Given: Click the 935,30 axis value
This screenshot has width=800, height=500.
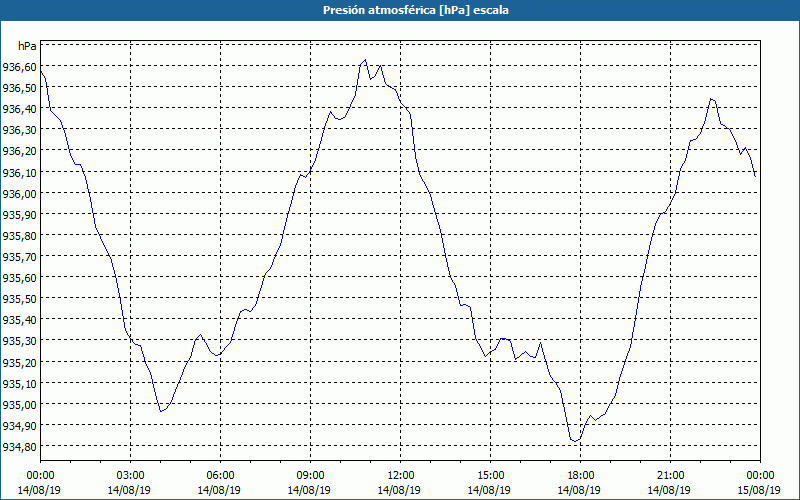Looking at the screenshot, I should (x=19, y=341).
